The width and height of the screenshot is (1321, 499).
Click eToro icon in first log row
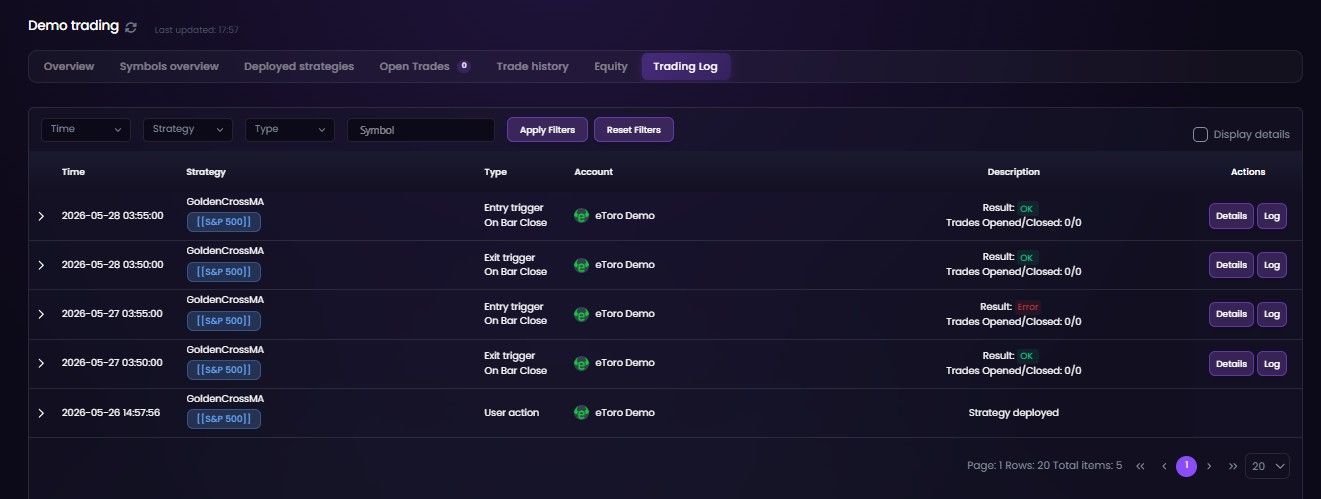pyautogui.click(x=581, y=215)
